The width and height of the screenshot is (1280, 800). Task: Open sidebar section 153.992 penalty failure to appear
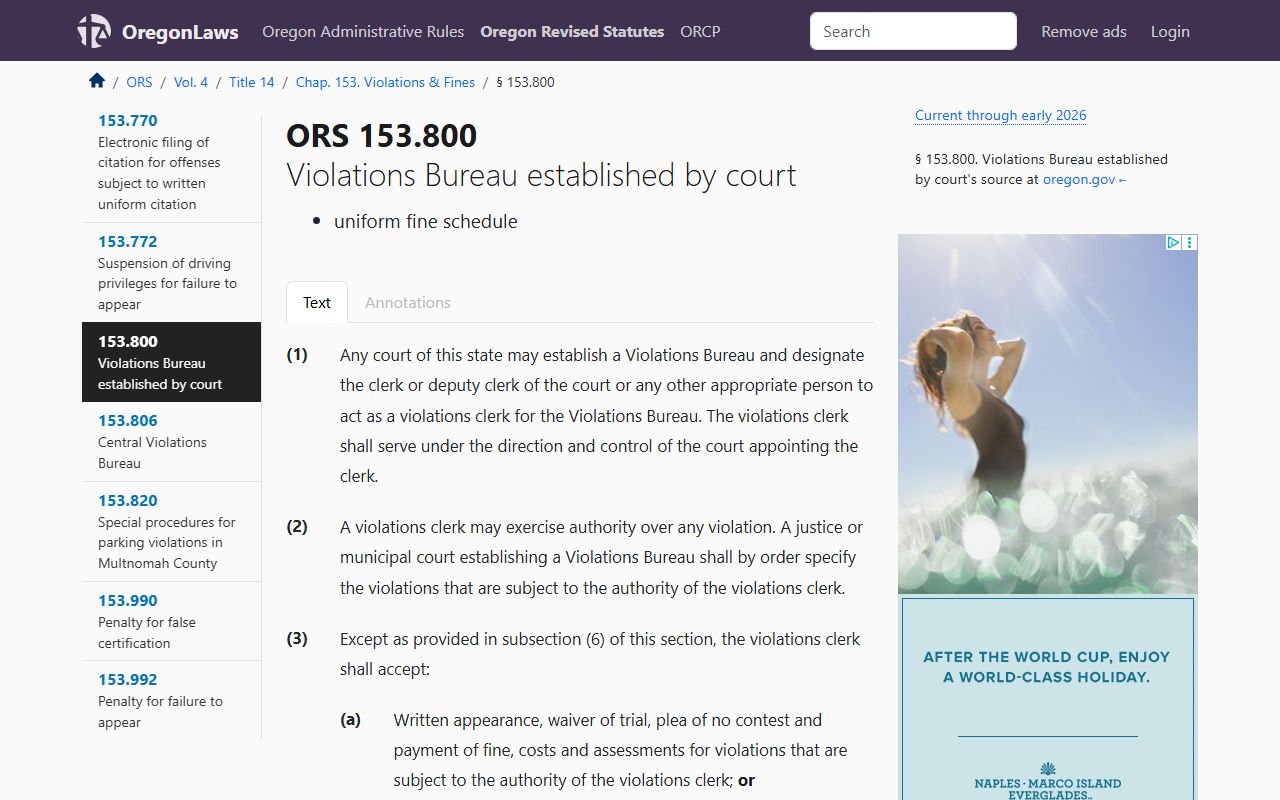(x=171, y=700)
